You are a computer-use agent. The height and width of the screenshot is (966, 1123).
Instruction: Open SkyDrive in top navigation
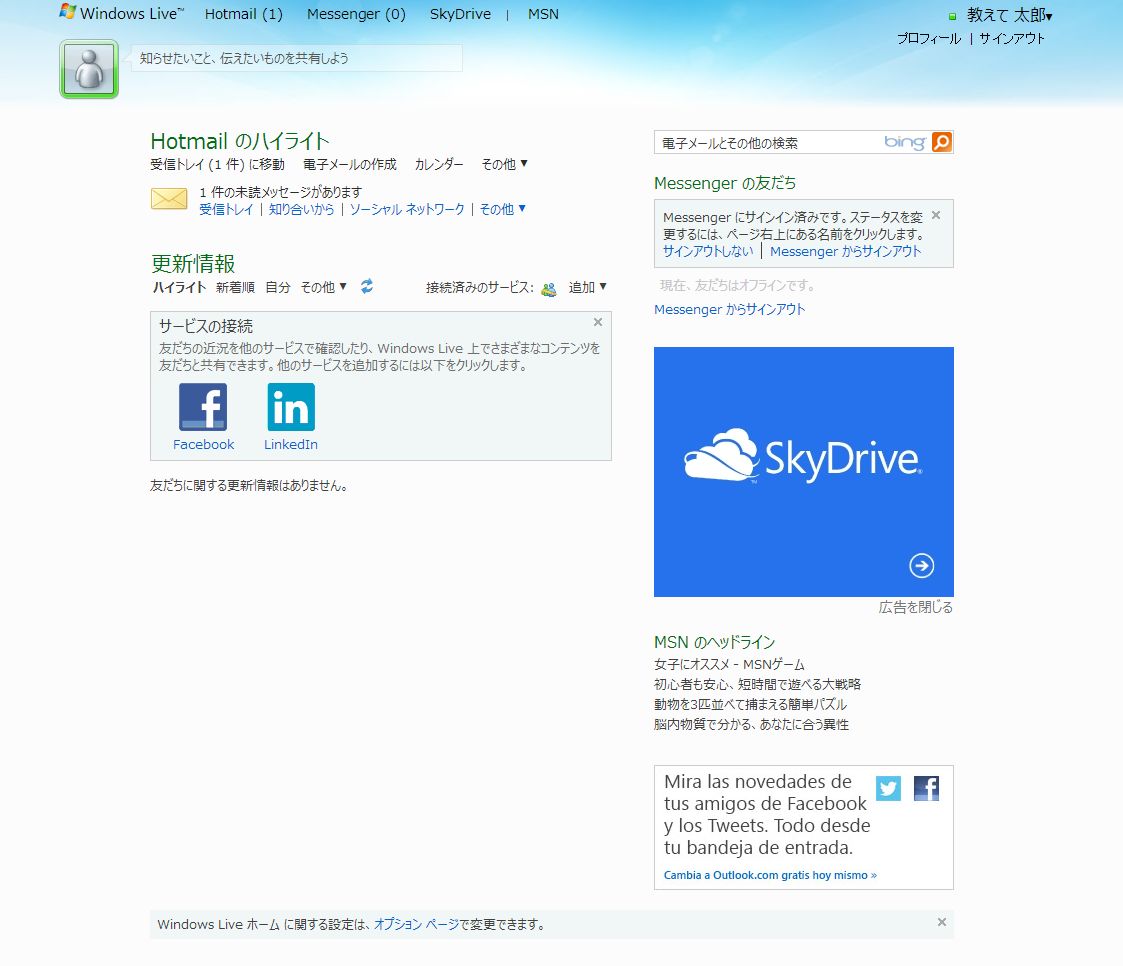coord(460,14)
